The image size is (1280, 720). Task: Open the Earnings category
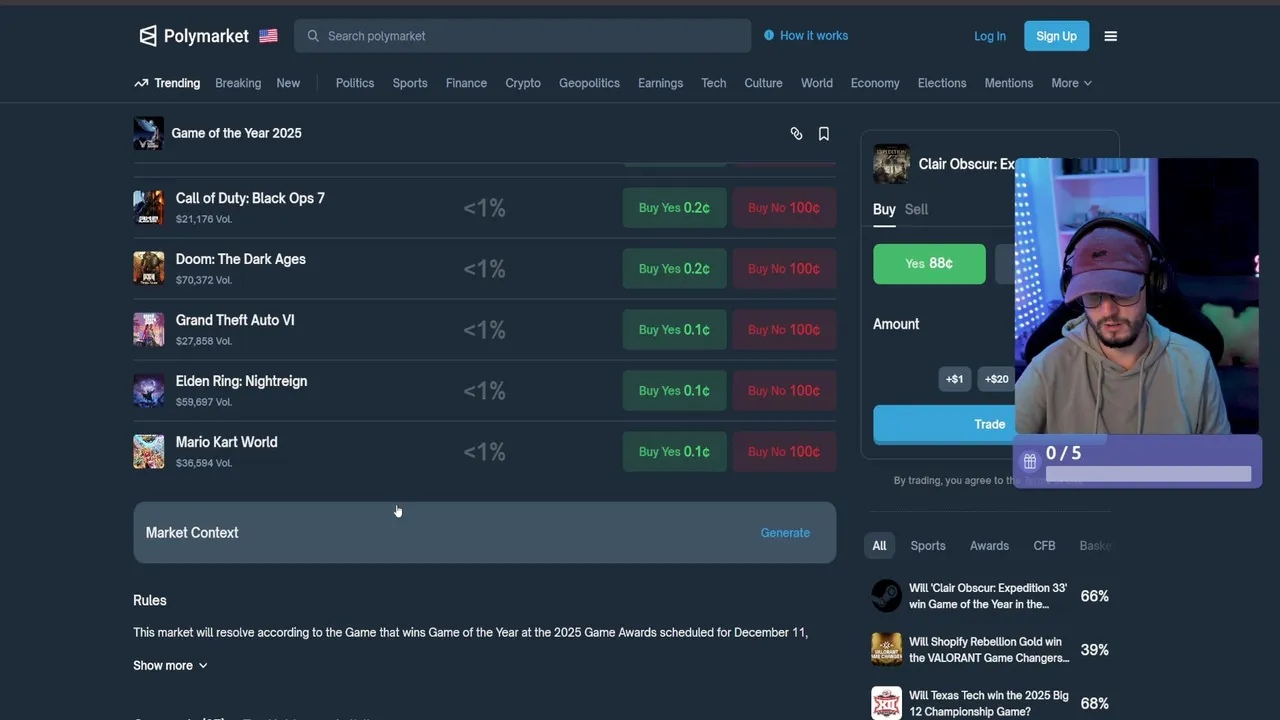coord(661,83)
